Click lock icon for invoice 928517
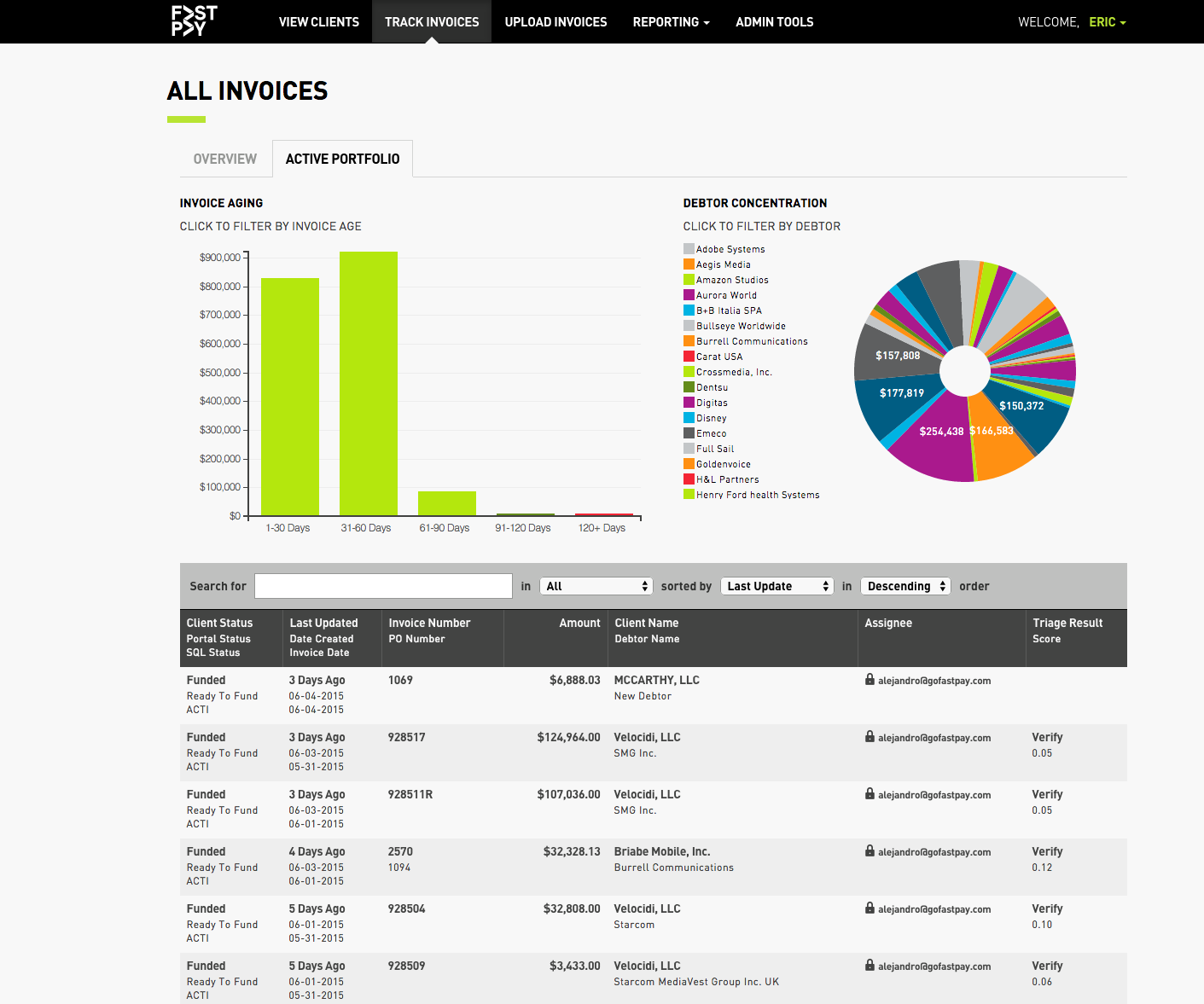The image size is (1204, 1004). [870, 737]
